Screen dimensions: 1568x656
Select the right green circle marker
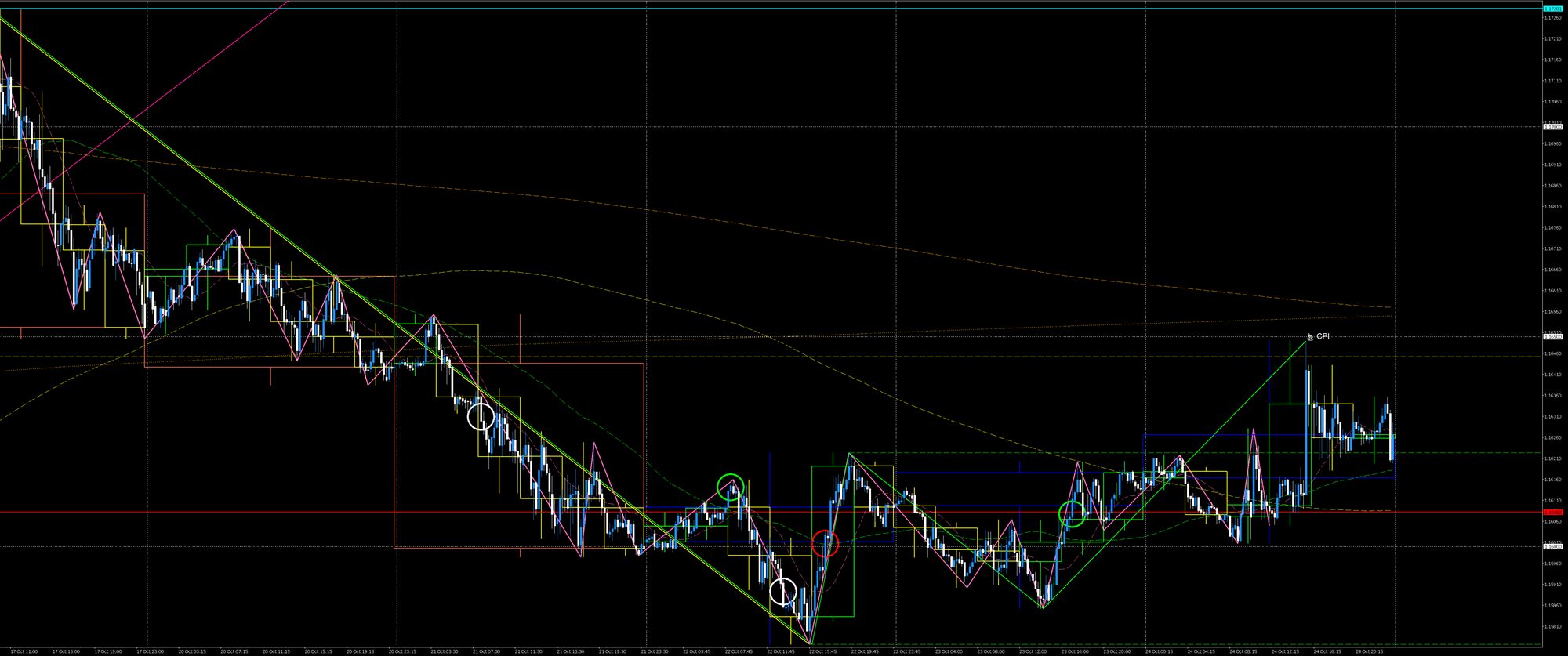click(x=1072, y=513)
